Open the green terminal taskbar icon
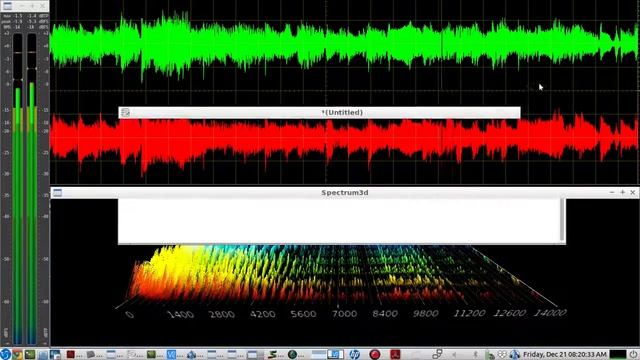The height and width of the screenshot is (360, 640). click(x=30, y=354)
